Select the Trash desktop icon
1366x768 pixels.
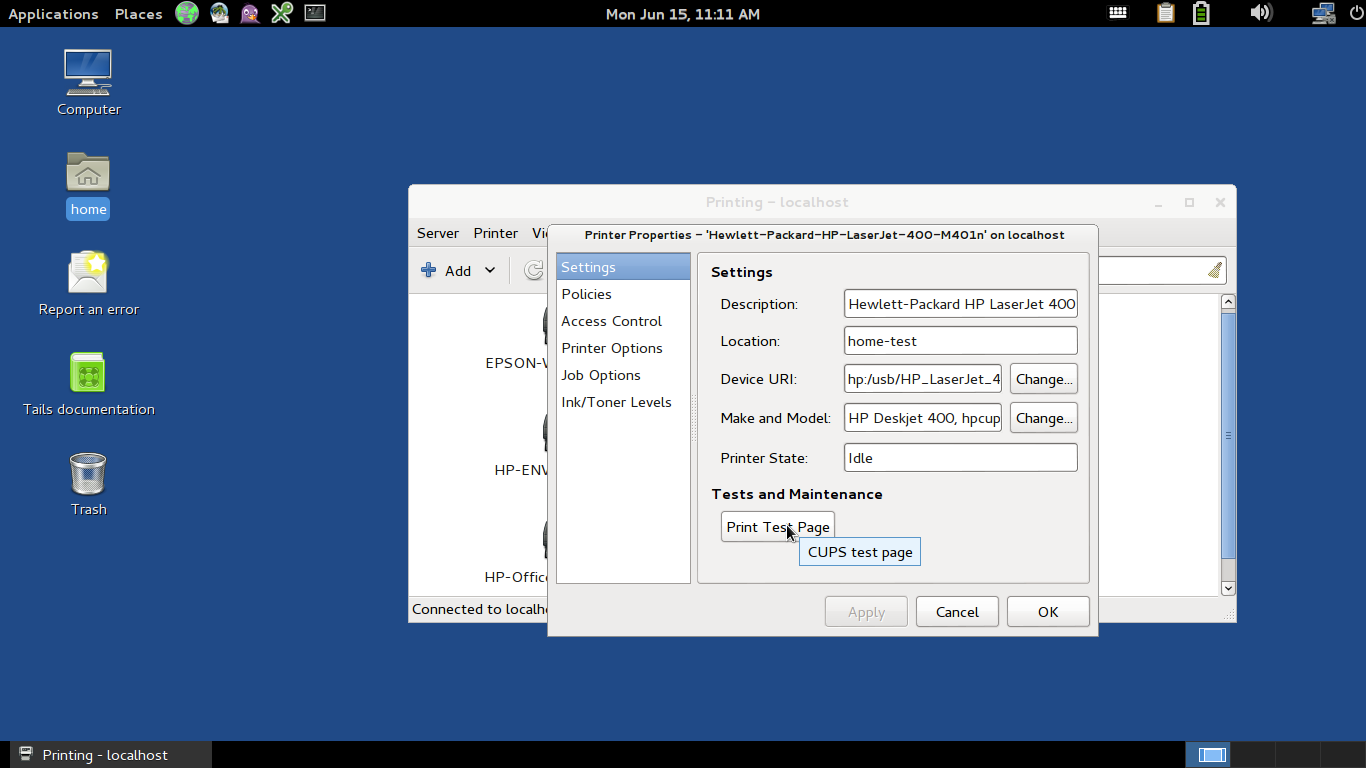click(88, 484)
